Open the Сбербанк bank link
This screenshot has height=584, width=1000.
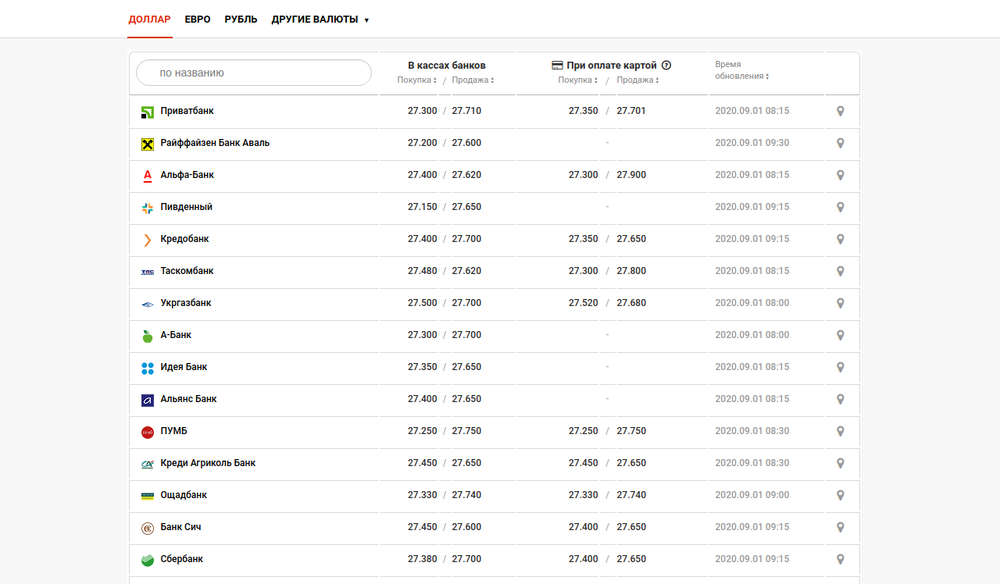[182, 559]
